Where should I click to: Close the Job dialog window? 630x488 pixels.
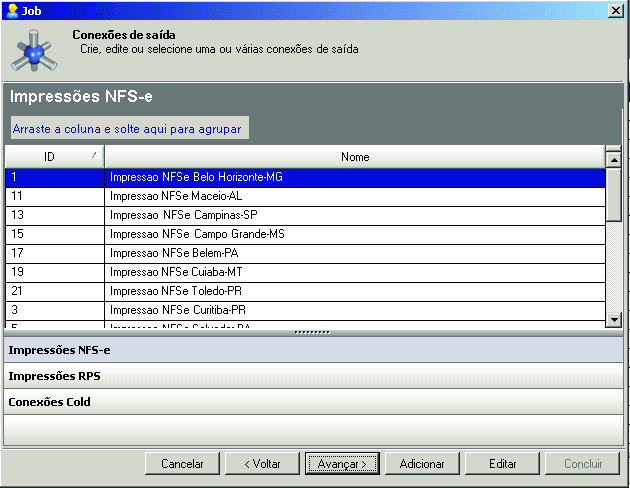coord(616,10)
